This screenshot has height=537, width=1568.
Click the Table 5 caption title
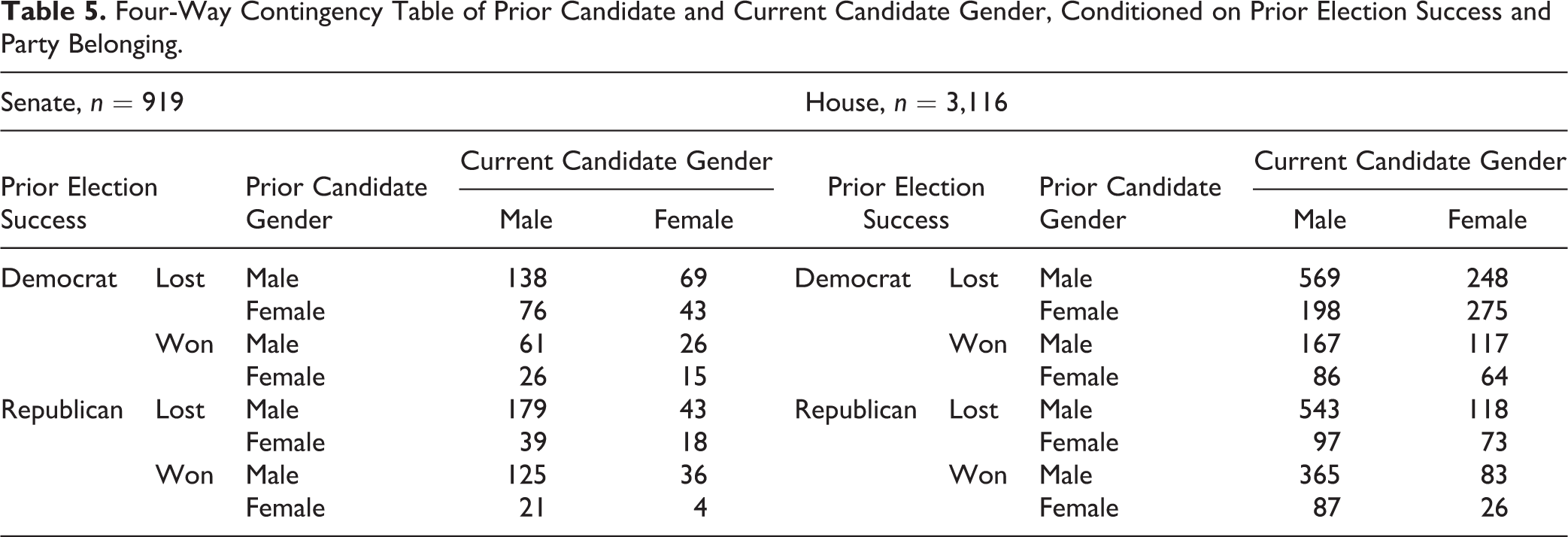coord(775,28)
